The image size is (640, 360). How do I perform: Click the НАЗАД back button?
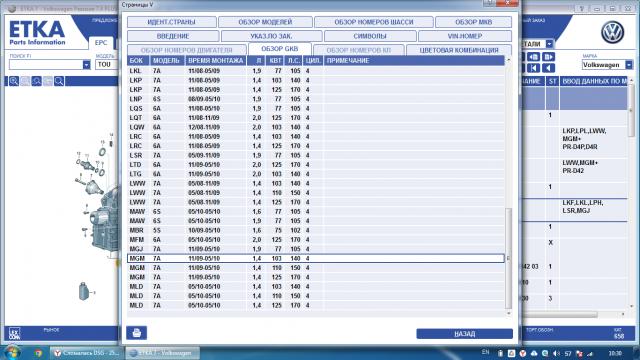coord(464,334)
